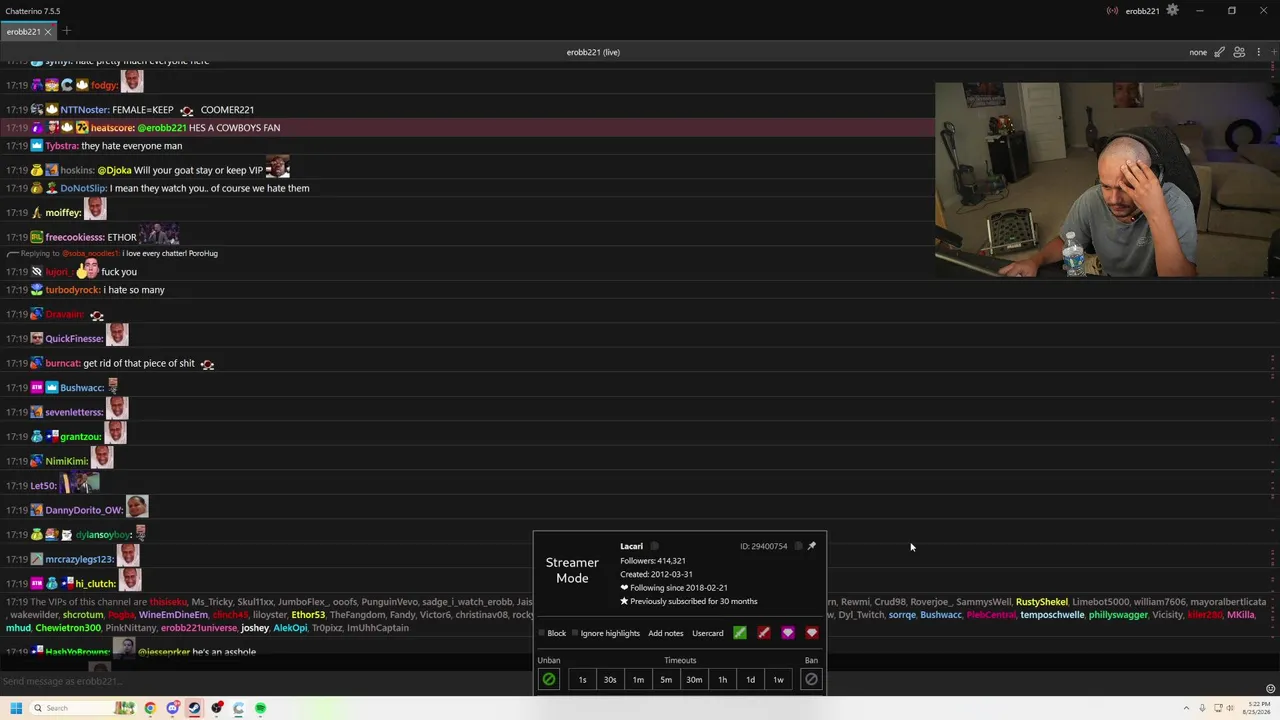The image size is (1280, 720).
Task: Open Discord from taskbar
Action: [x=172, y=708]
